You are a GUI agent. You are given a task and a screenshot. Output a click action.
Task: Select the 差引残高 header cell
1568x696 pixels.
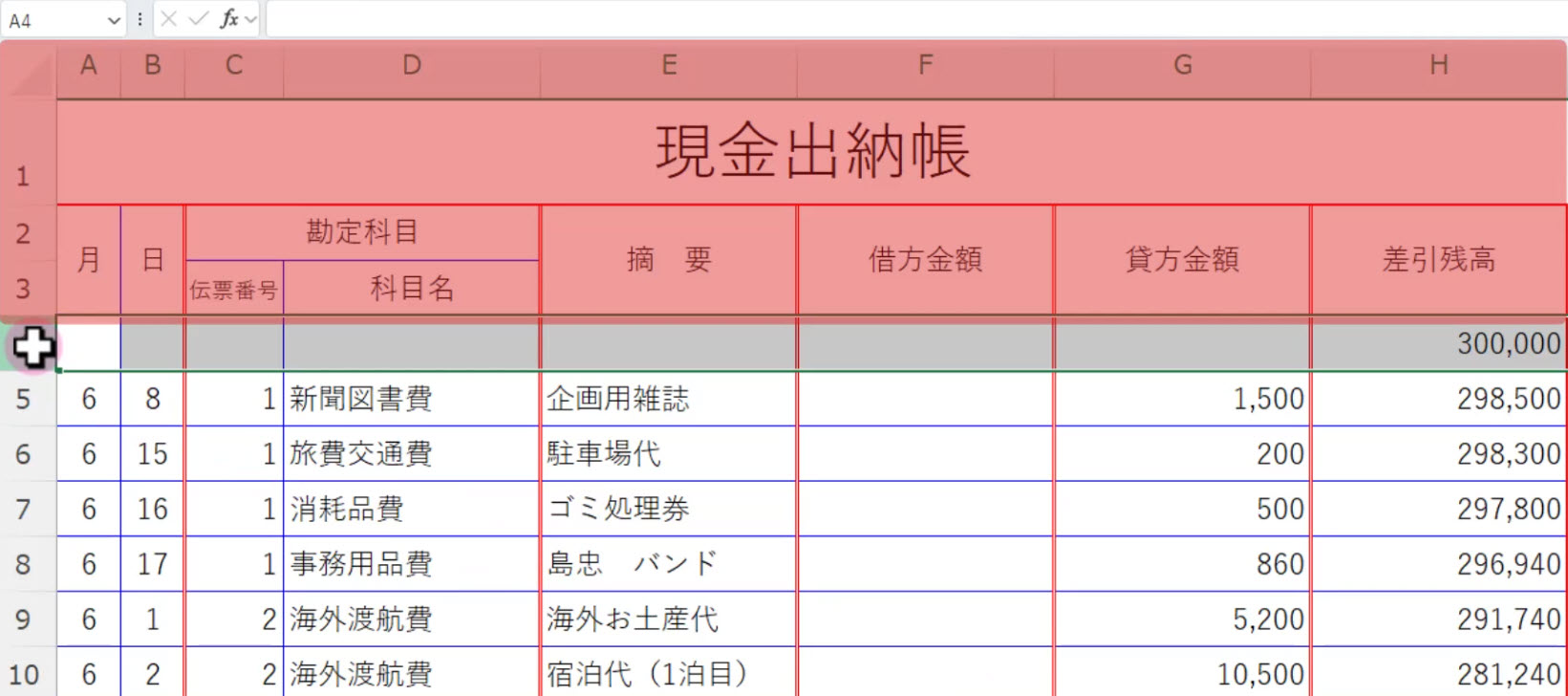[x=1438, y=259]
